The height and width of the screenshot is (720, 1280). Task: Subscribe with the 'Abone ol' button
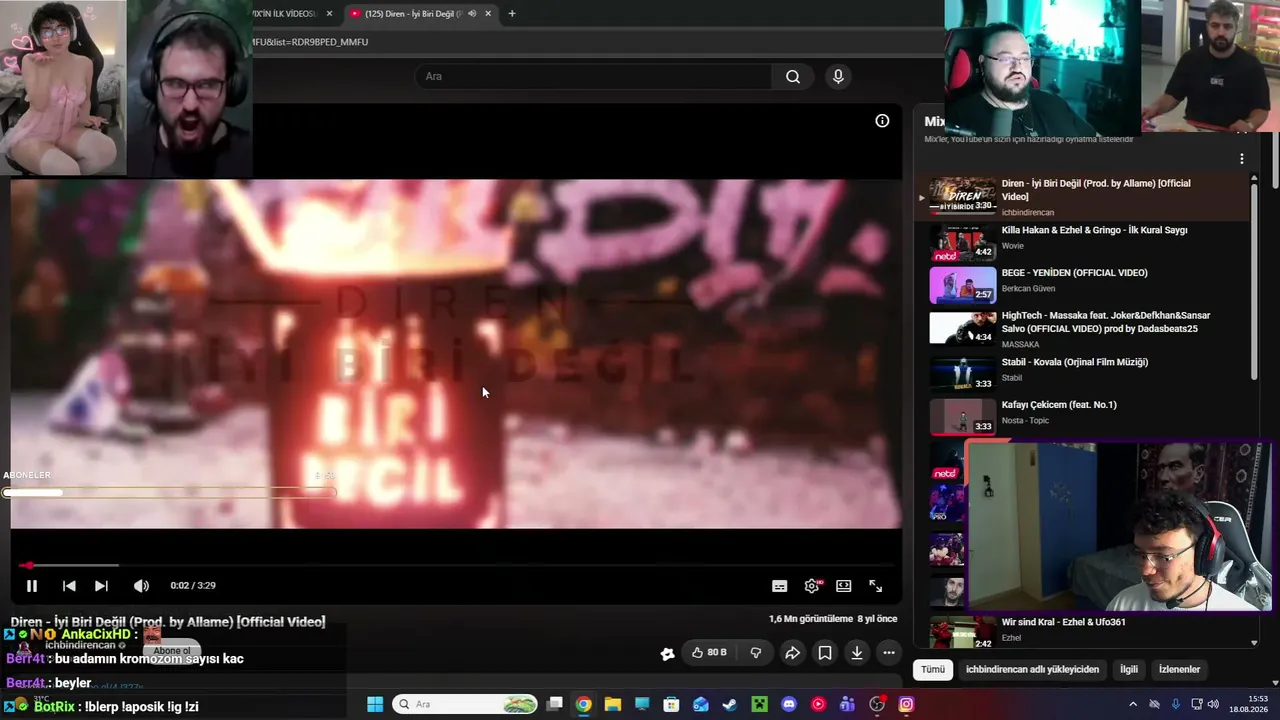pyautogui.click(x=172, y=651)
